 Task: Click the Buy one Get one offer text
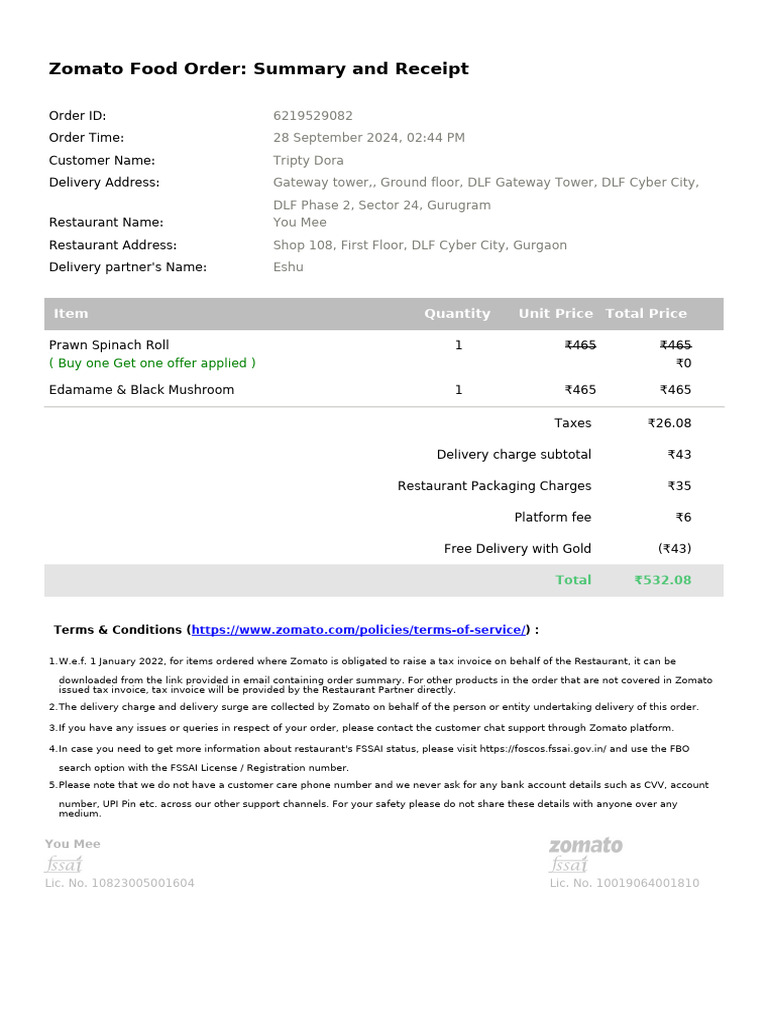152,363
